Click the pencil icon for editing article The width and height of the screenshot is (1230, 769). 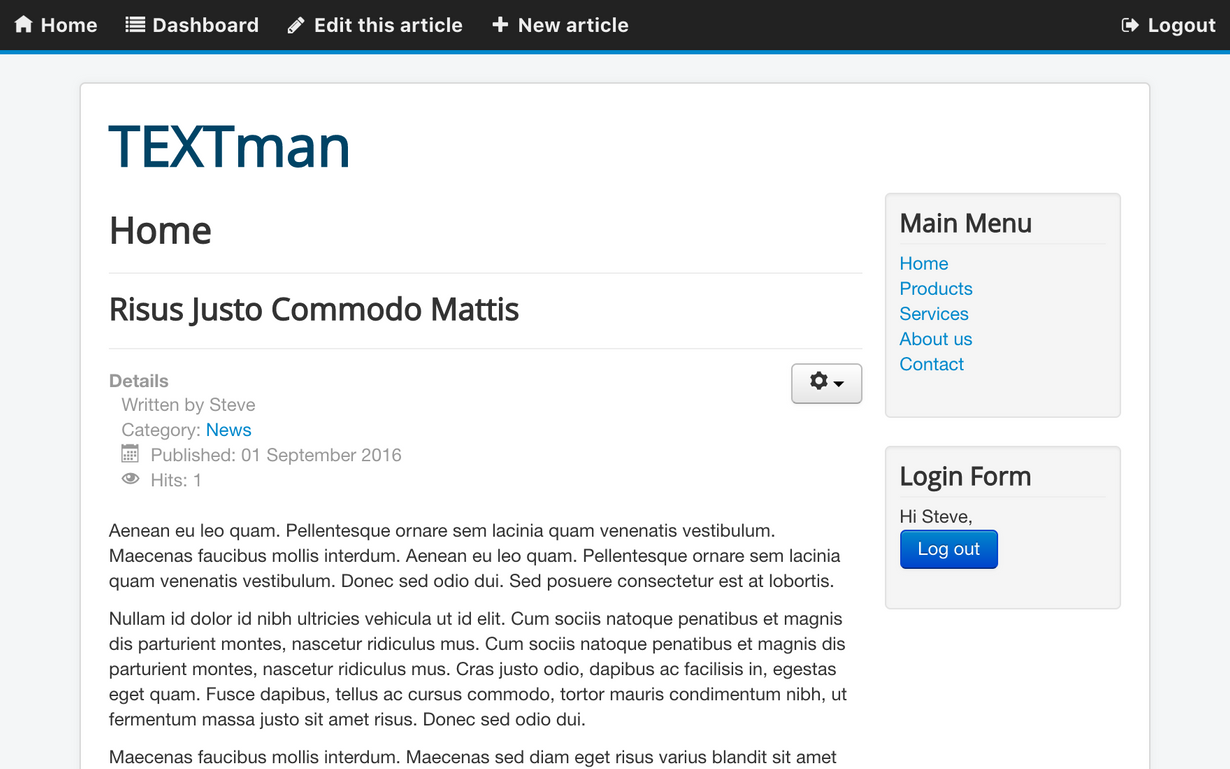coord(296,25)
